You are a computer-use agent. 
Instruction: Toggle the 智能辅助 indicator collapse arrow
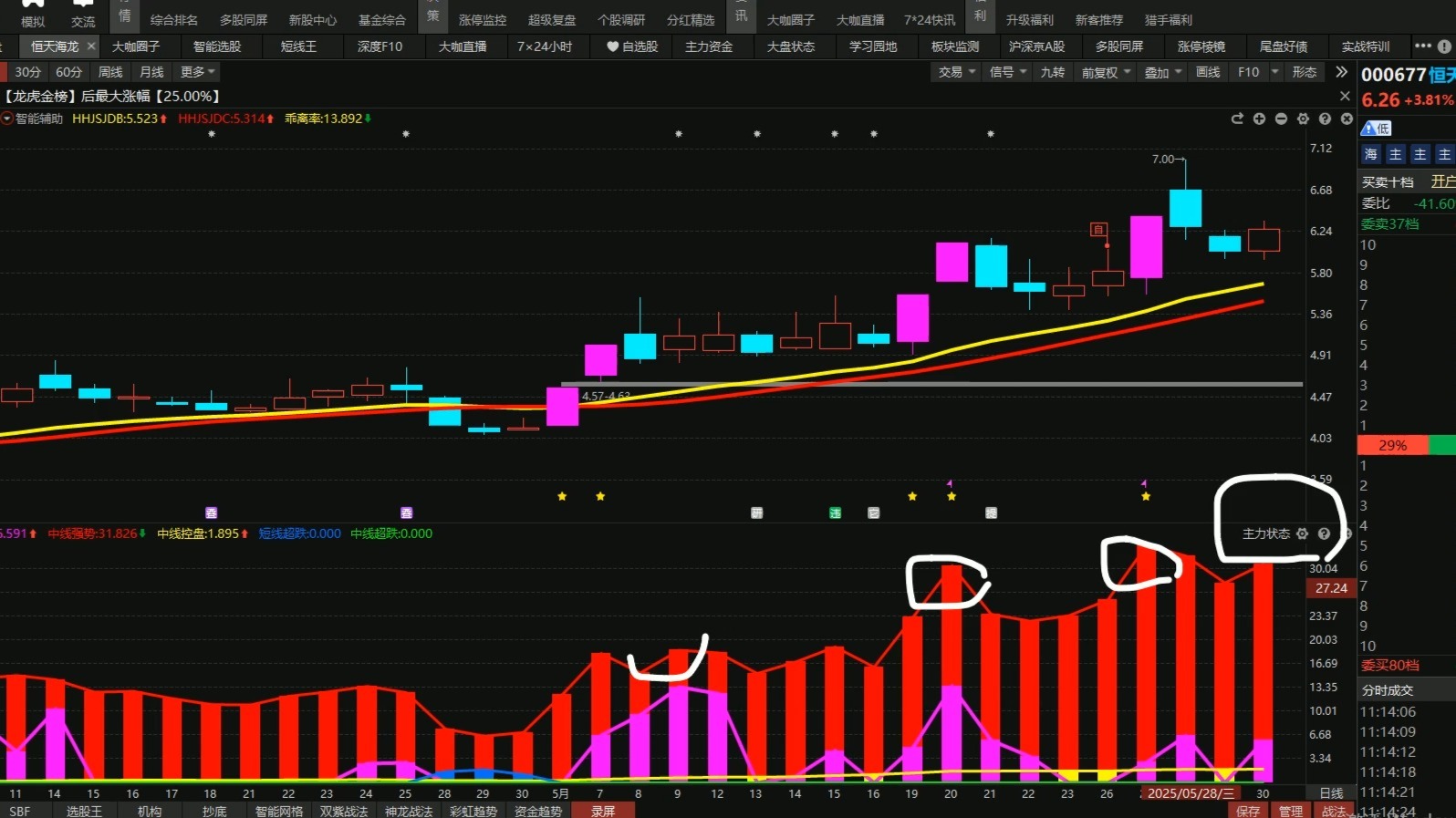coord(7,119)
